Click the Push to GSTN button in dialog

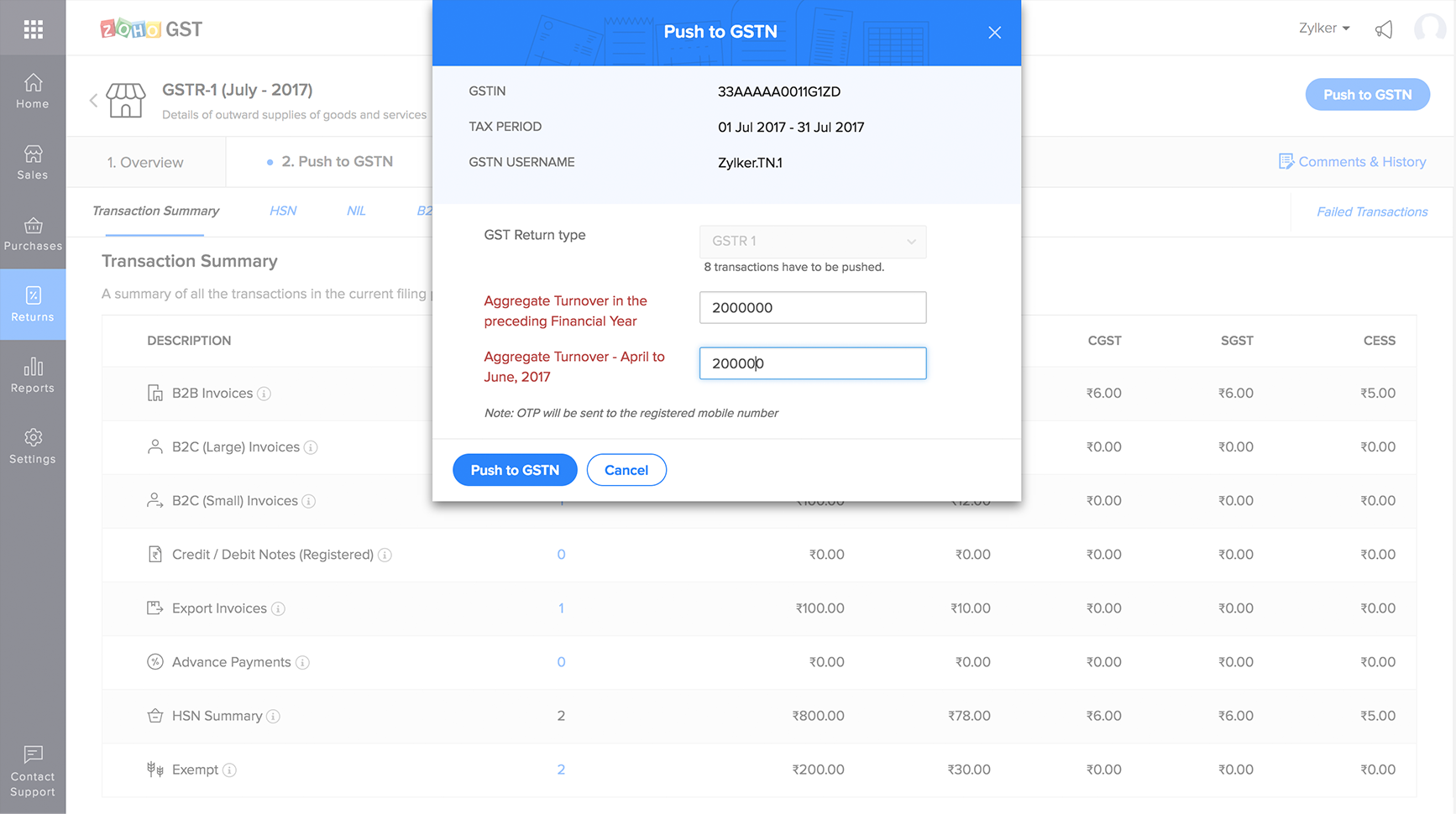[515, 470]
